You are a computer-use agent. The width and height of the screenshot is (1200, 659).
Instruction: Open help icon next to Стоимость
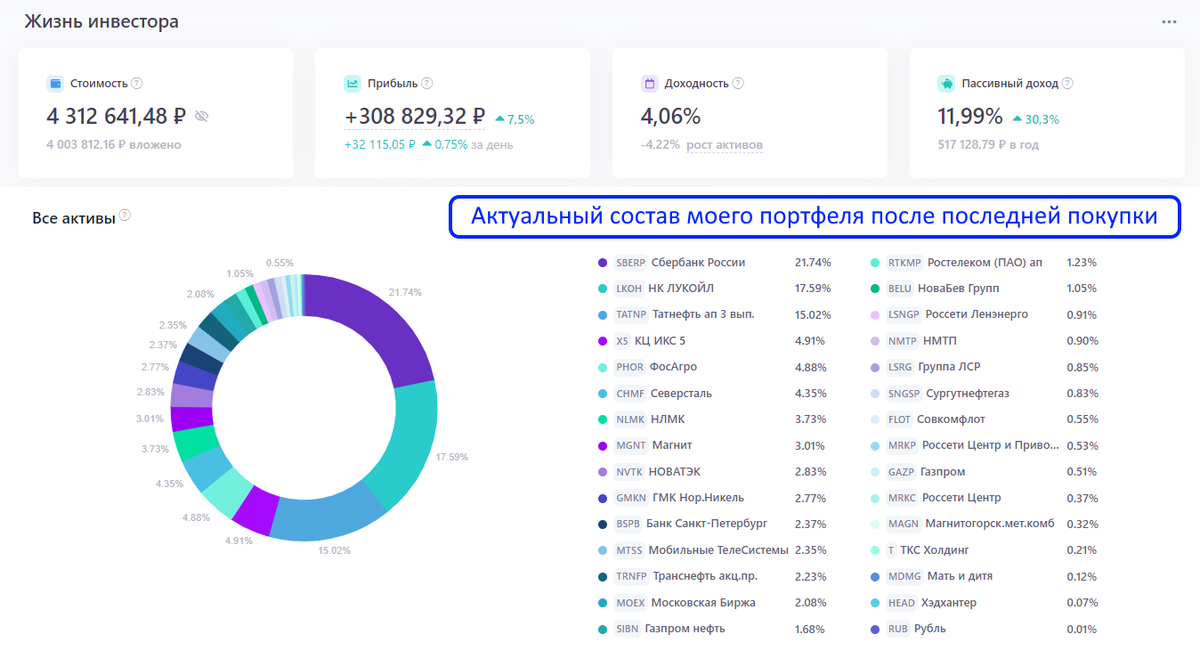point(137,84)
